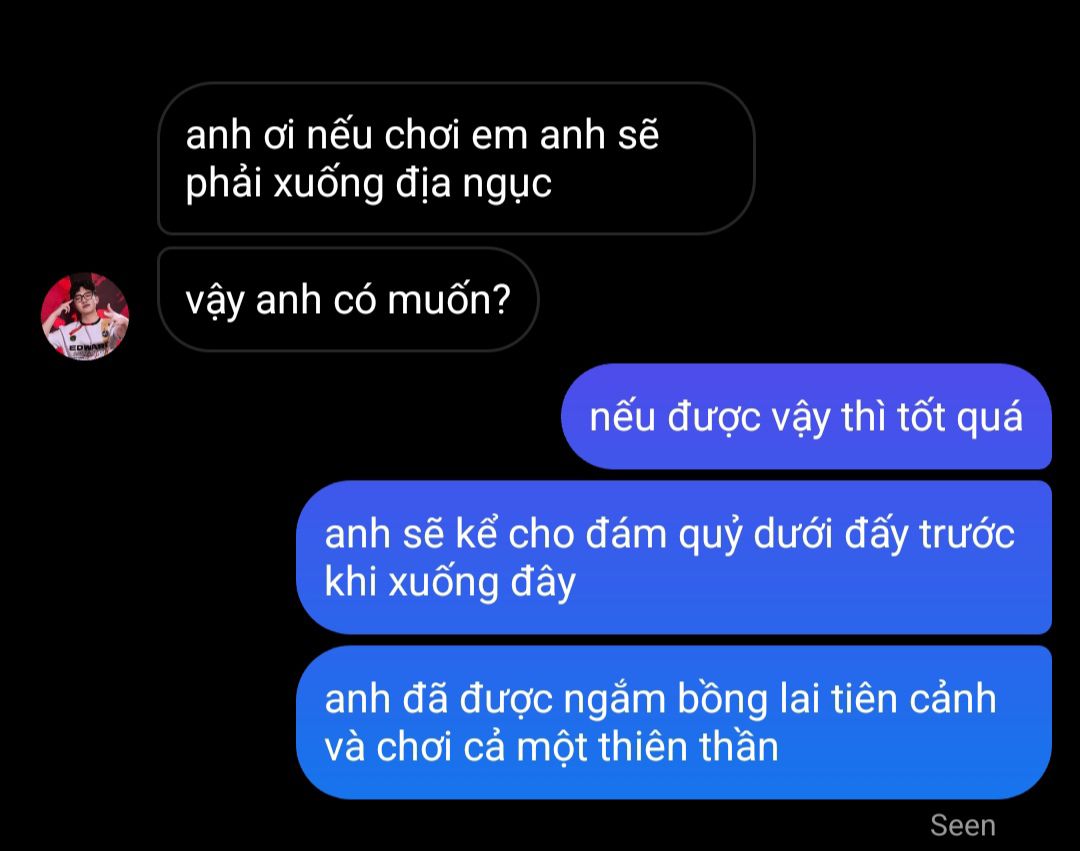Click the 'Seen' status label
The image size is (1080, 851).
pyautogui.click(x=962, y=826)
